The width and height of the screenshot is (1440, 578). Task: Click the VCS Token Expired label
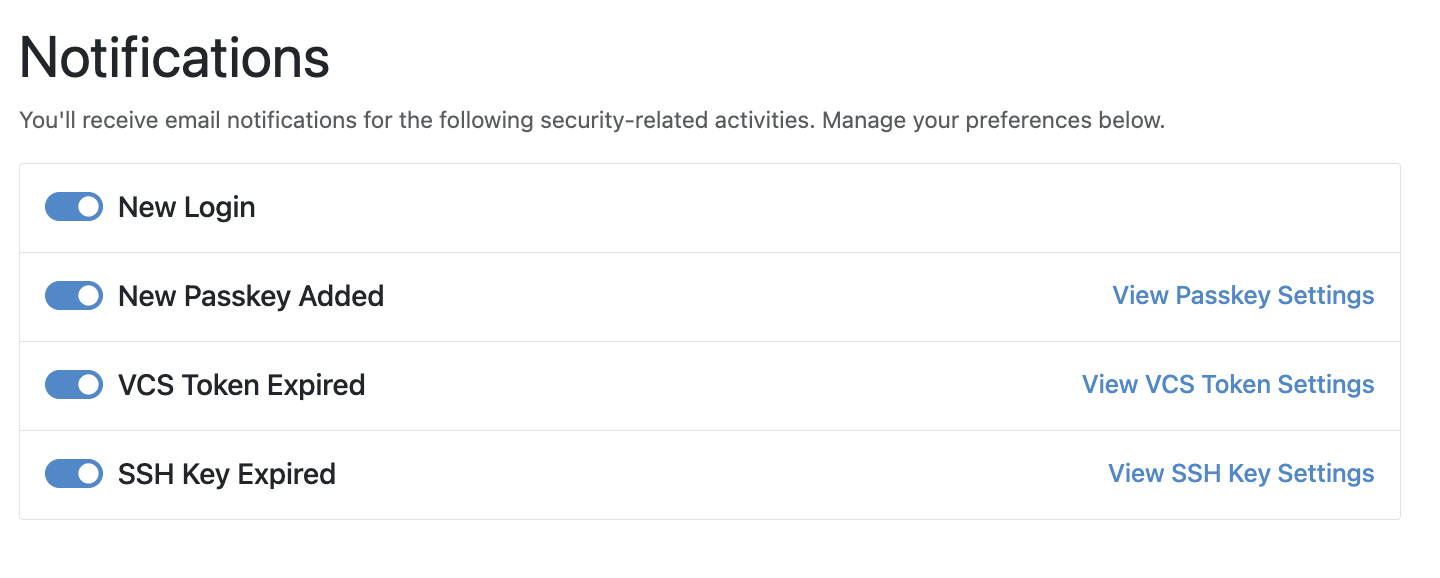tap(241, 384)
